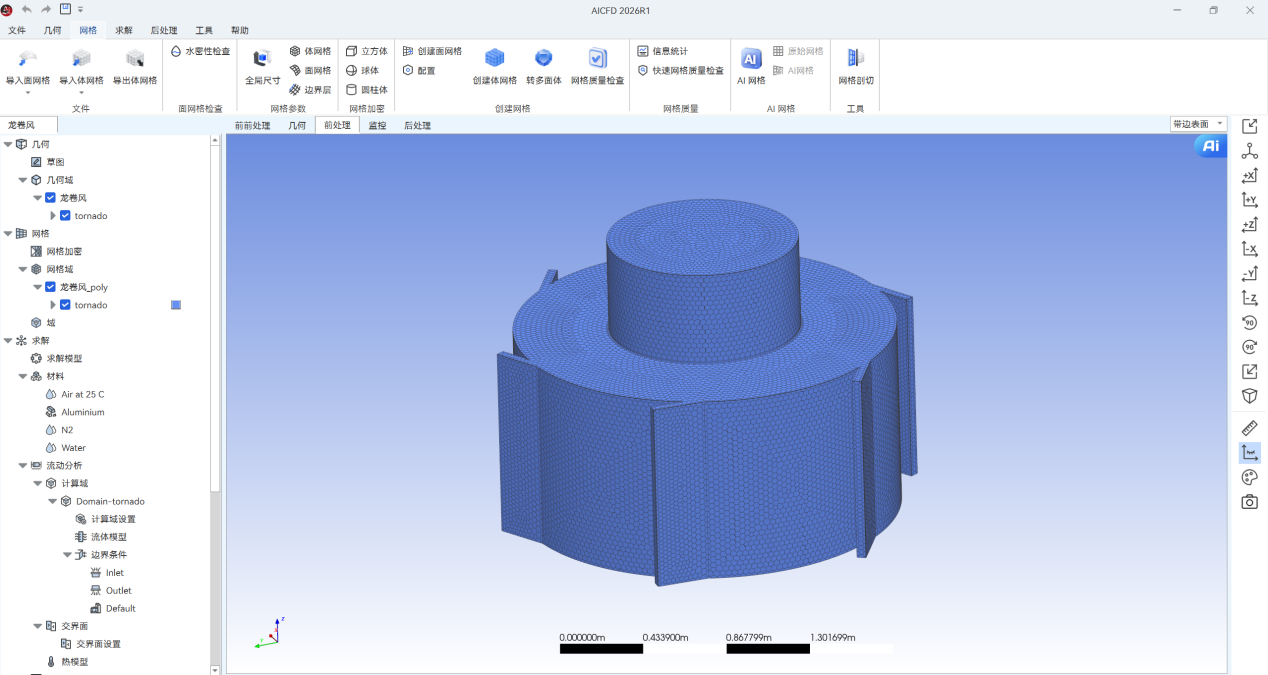Run 水密性检查 watertight check

click(200, 51)
